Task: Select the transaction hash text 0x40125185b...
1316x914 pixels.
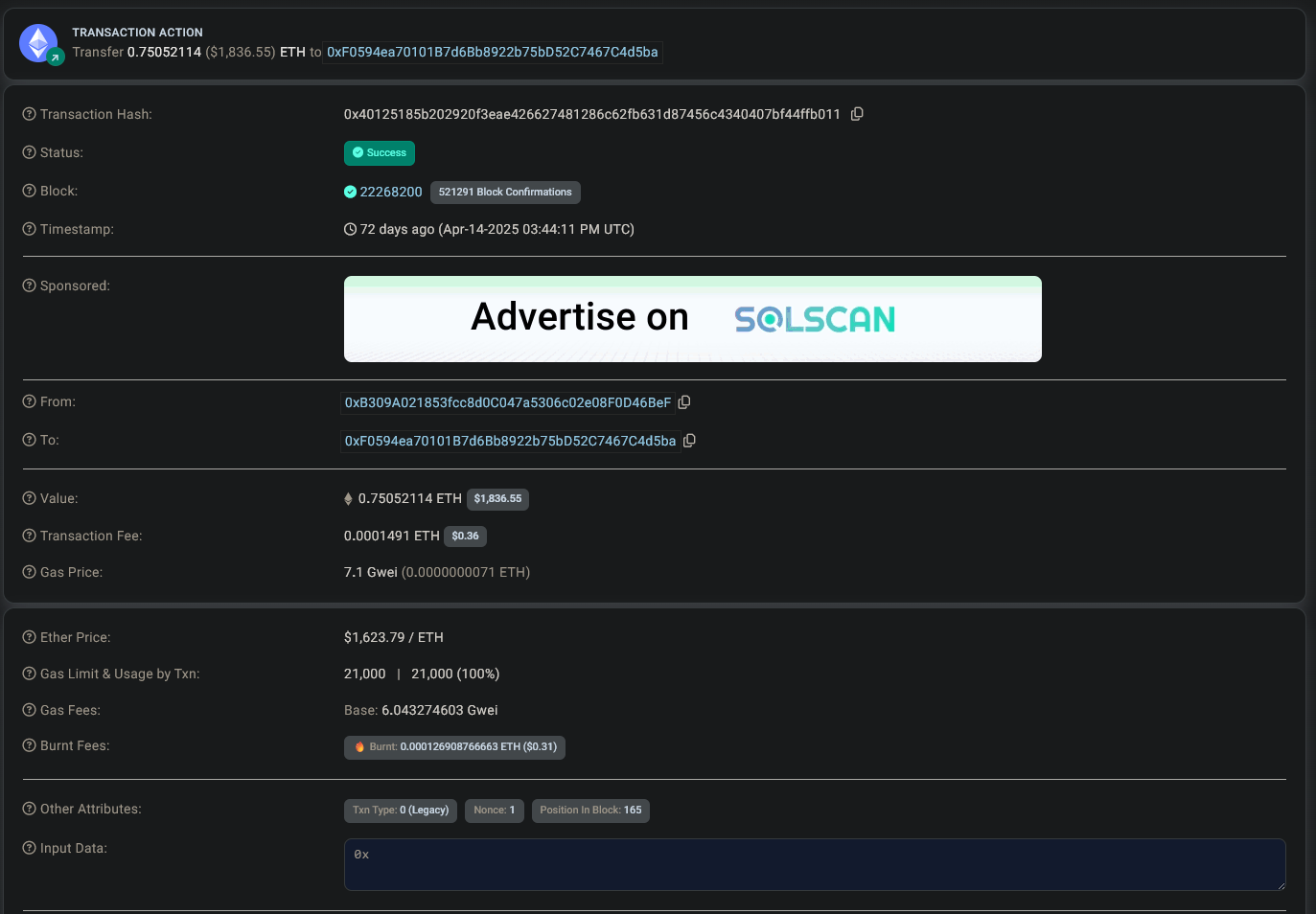Action: pos(592,114)
